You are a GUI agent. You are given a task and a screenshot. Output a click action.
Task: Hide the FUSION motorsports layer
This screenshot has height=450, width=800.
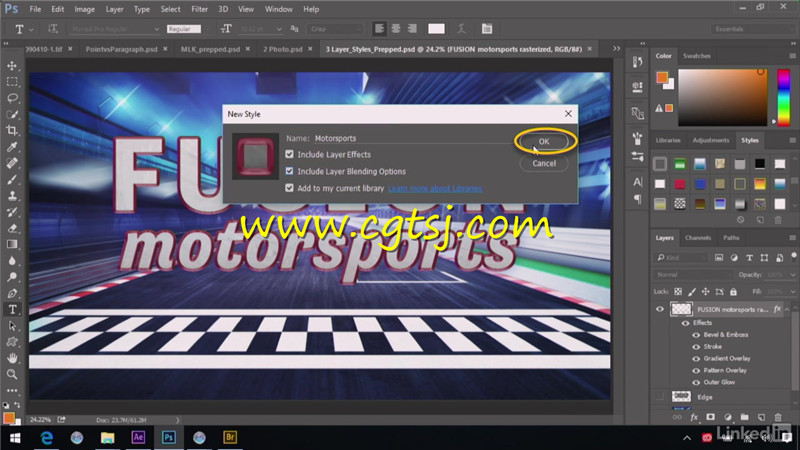coord(659,309)
